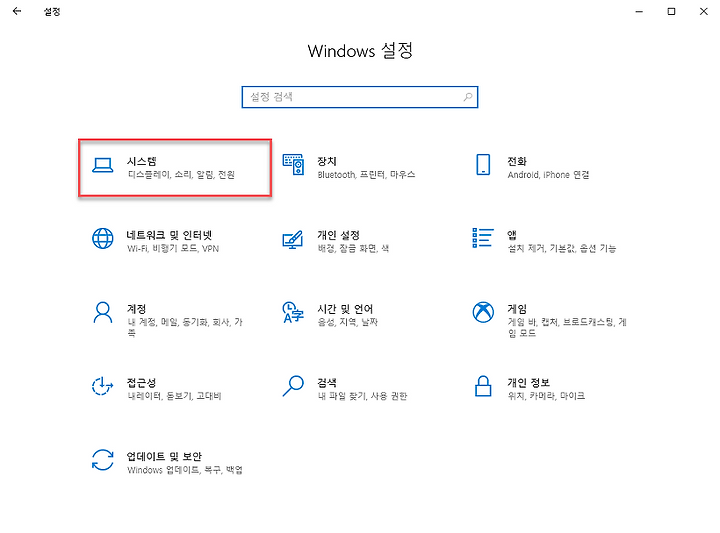The width and height of the screenshot is (720, 533).
Task: Click description Wi-Fi, 비행기 모드, VPN
Action: [173, 248]
